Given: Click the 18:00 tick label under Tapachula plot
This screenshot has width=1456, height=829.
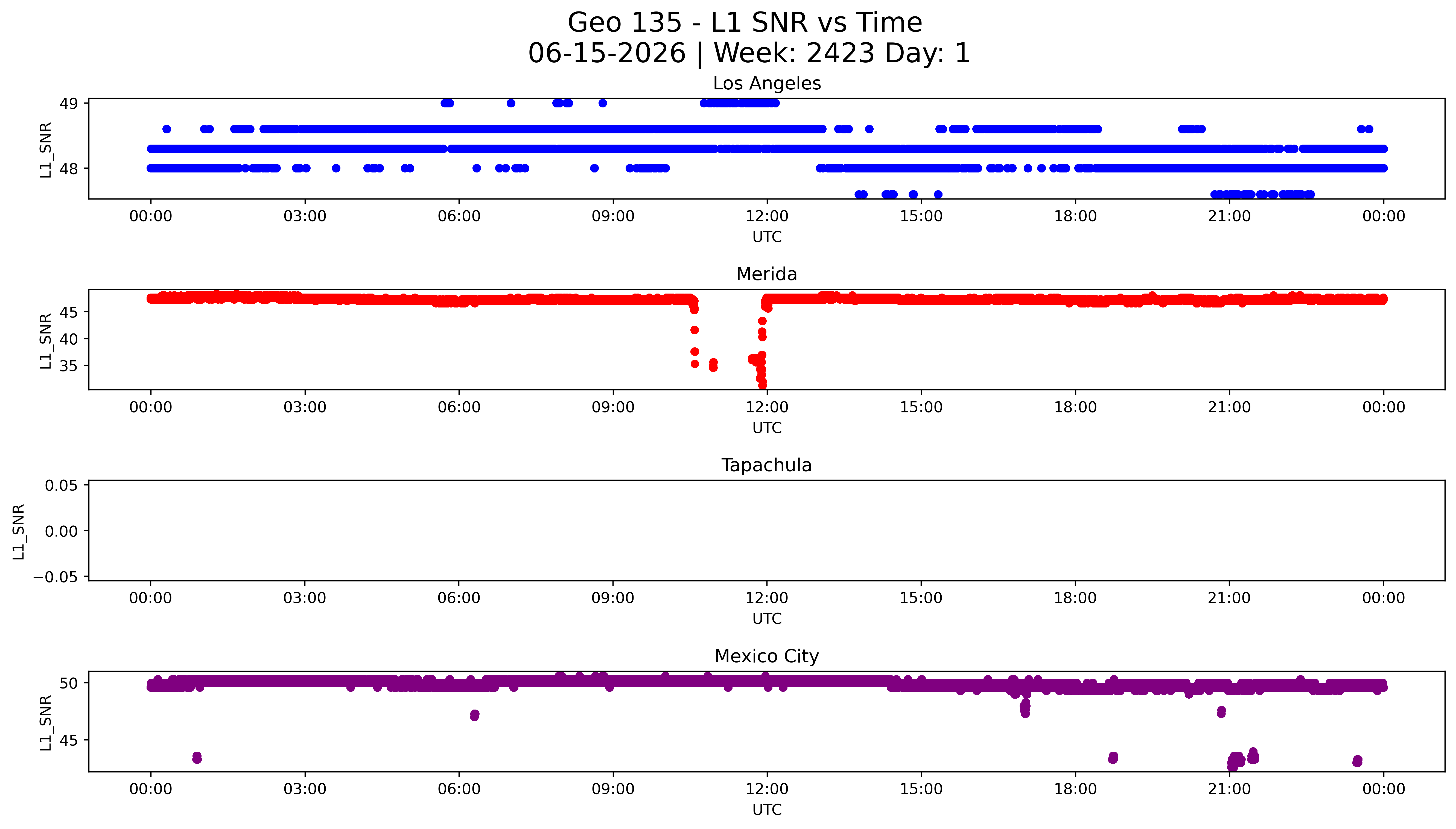Looking at the screenshot, I should pos(1075,598).
